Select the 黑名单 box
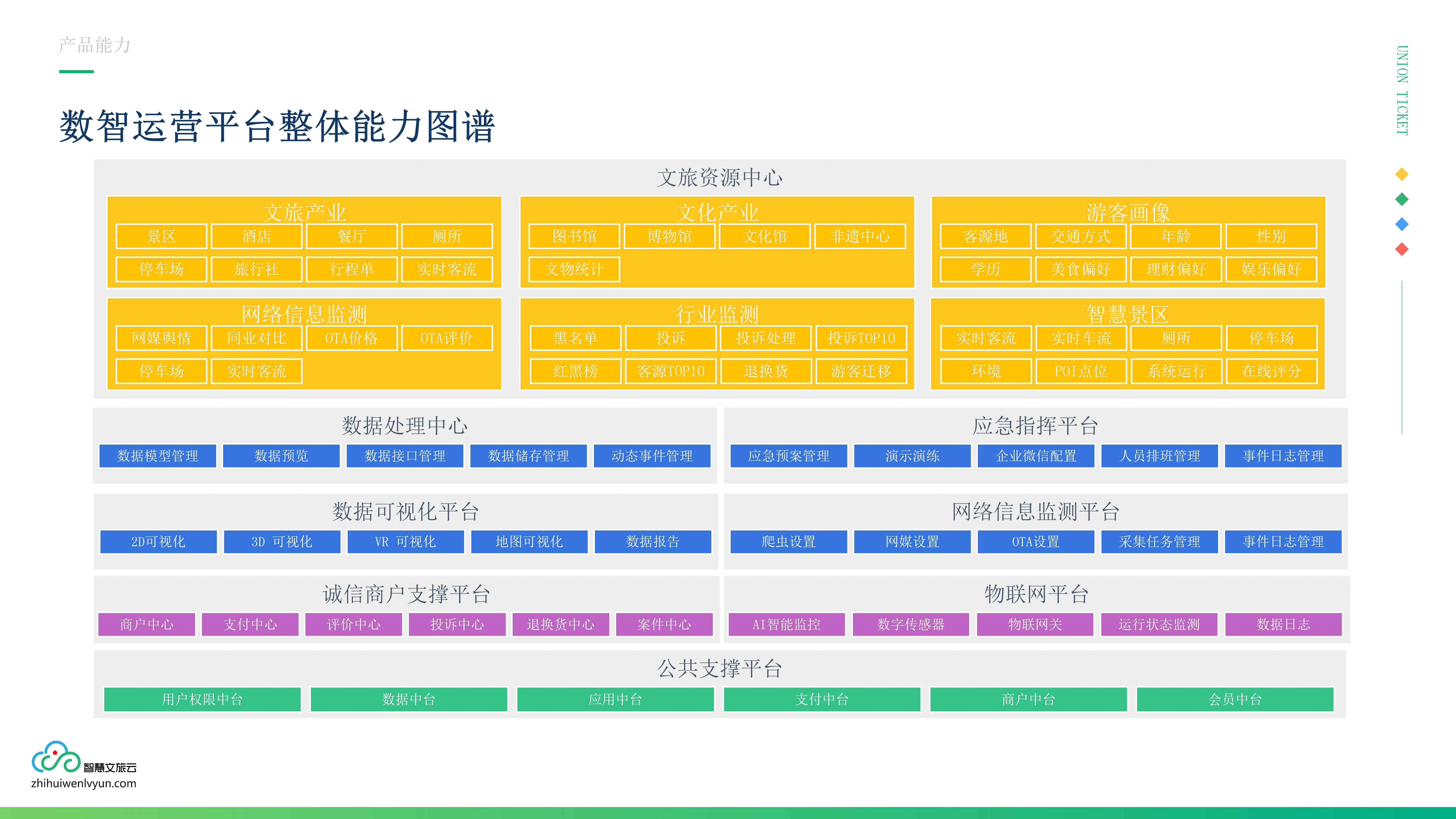Screen dimensions: 1456x819 [x=575, y=338]
